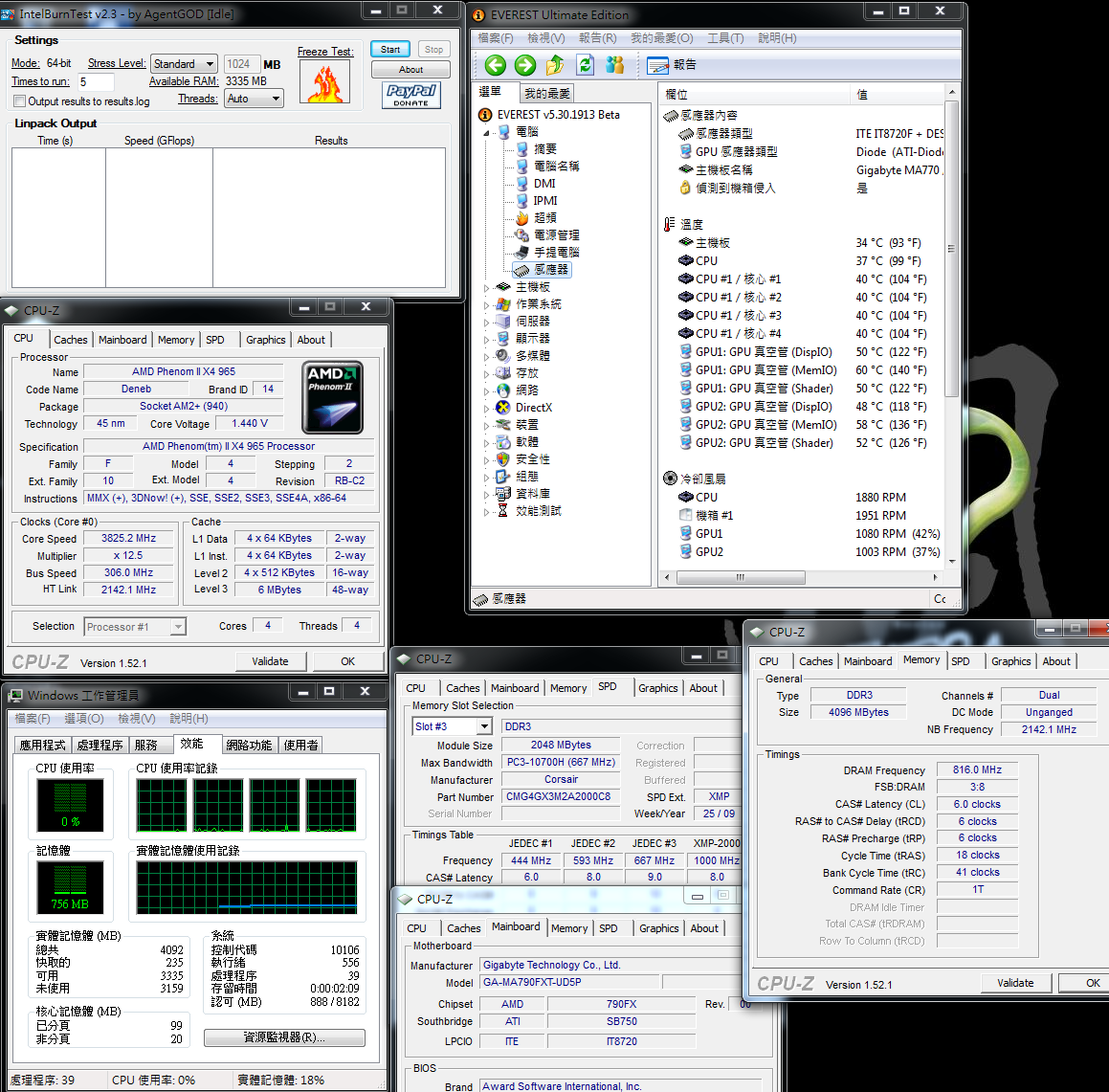Click the users icon in EVEREST toolbar
The height and width of the screenshot is (1092, 1109).
tap(615, 65)
